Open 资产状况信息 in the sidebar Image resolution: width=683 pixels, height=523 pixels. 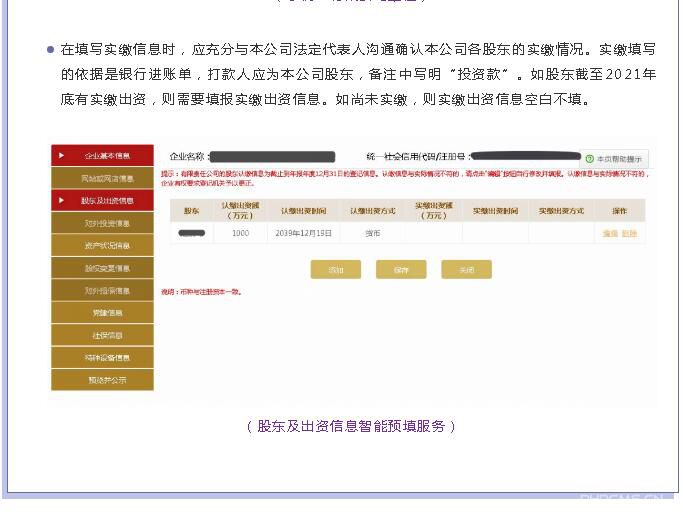106,246
